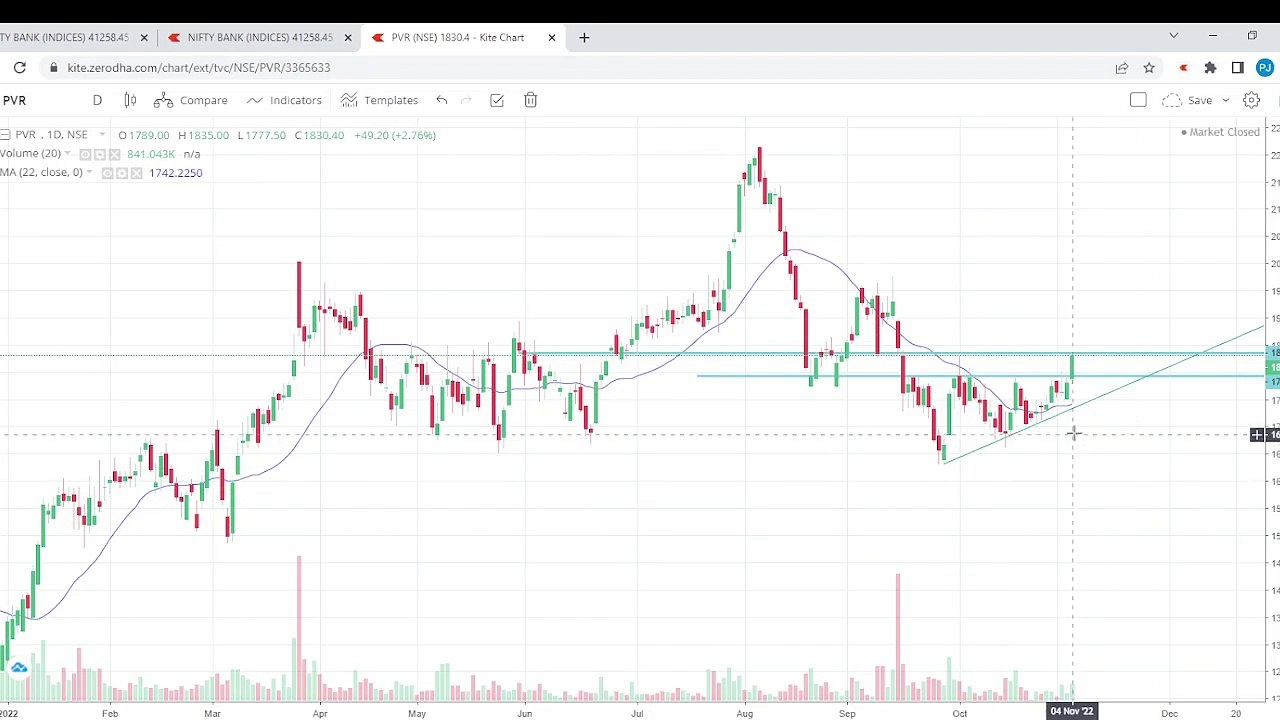Click the checkbox-style toolbar icon
Viewport: 1280px width, 720px height.
coord(497,100)
